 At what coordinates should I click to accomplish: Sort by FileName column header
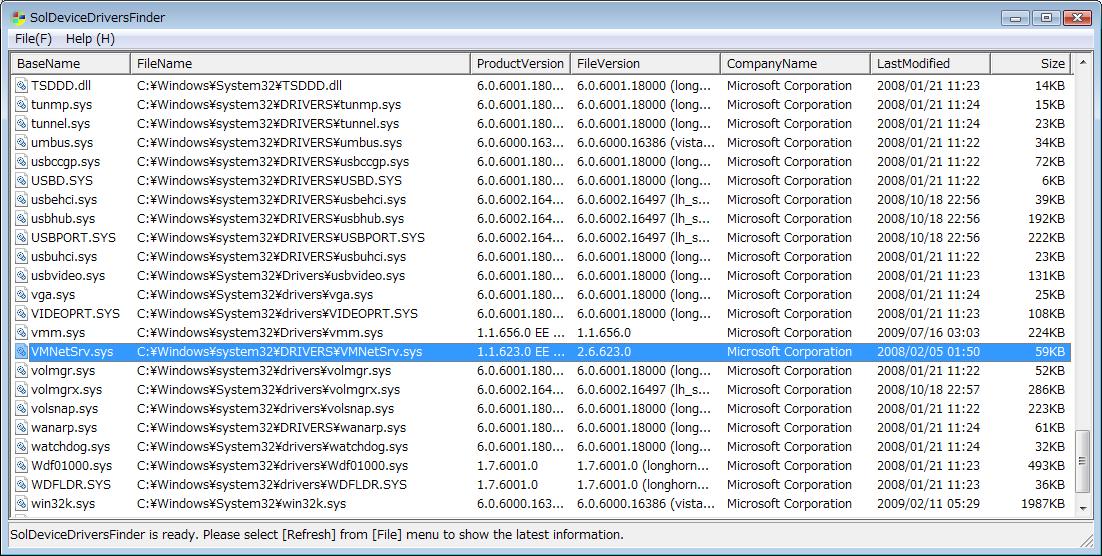(300, 63)
